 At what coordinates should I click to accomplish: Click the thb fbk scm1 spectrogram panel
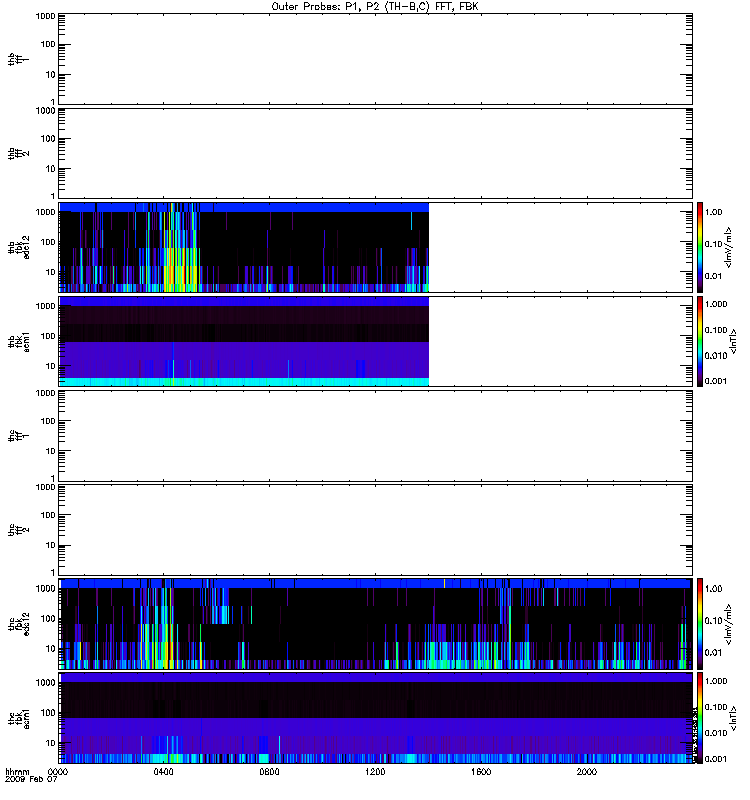pyautogui.click(x=376, y=341)
